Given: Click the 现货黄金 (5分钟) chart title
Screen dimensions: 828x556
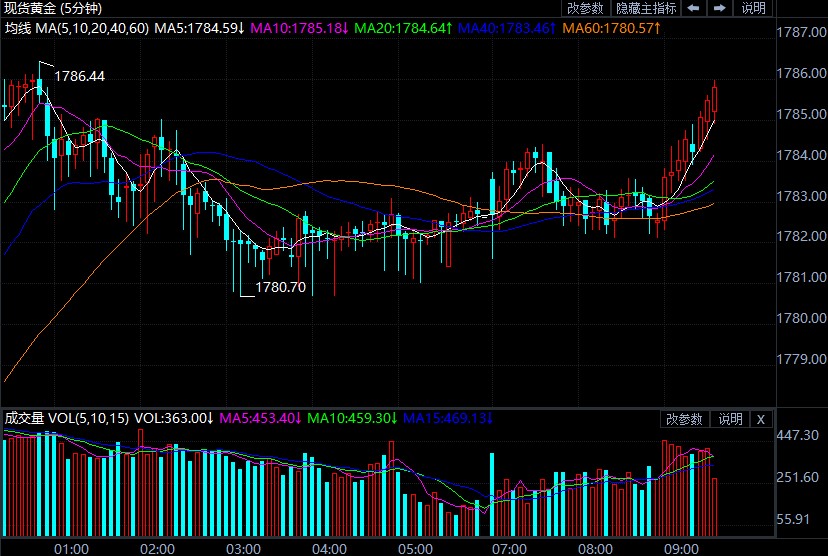Looking at the screenshot, I should (53, 8).
